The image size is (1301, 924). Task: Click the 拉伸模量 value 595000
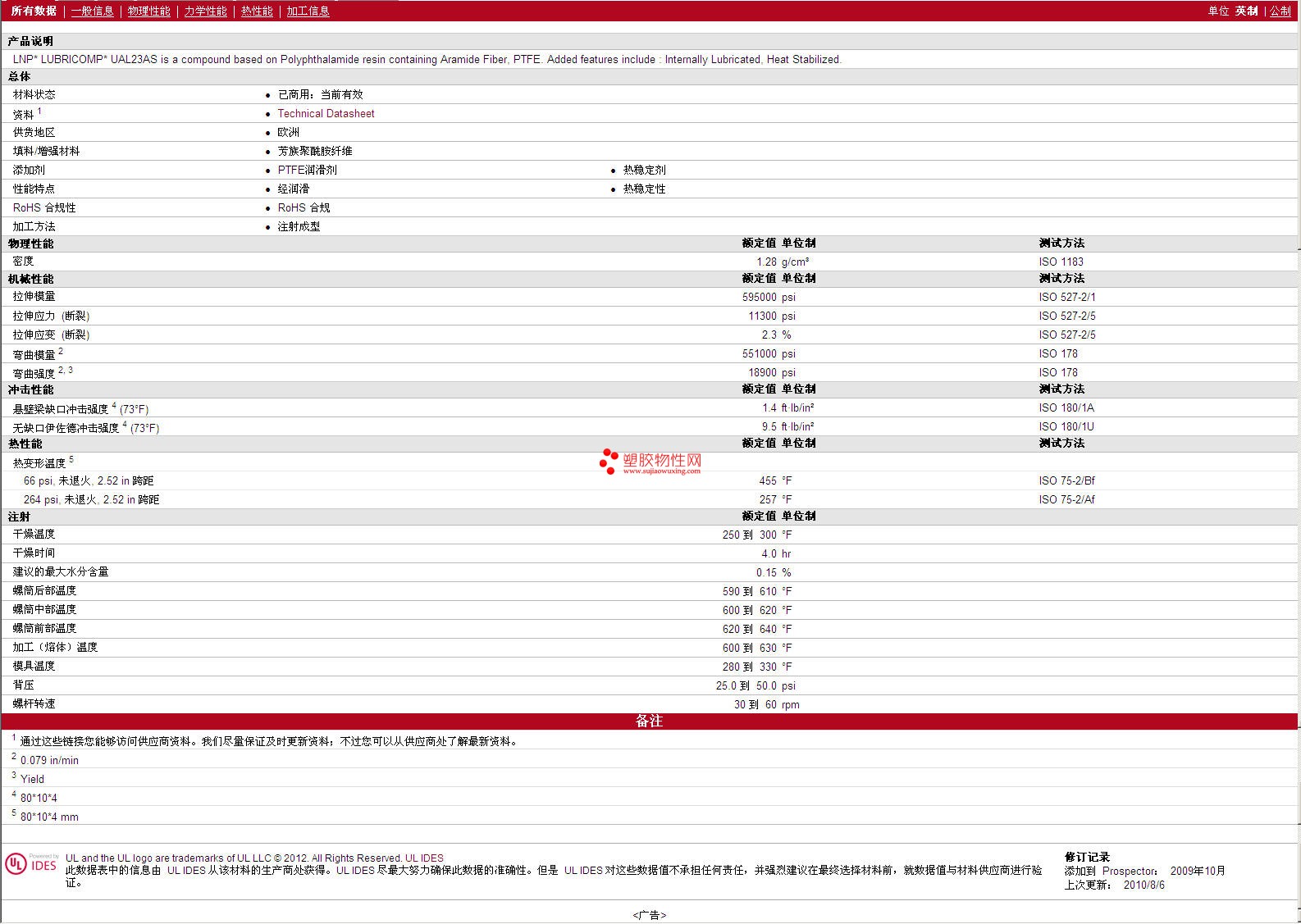click(760, 297)
